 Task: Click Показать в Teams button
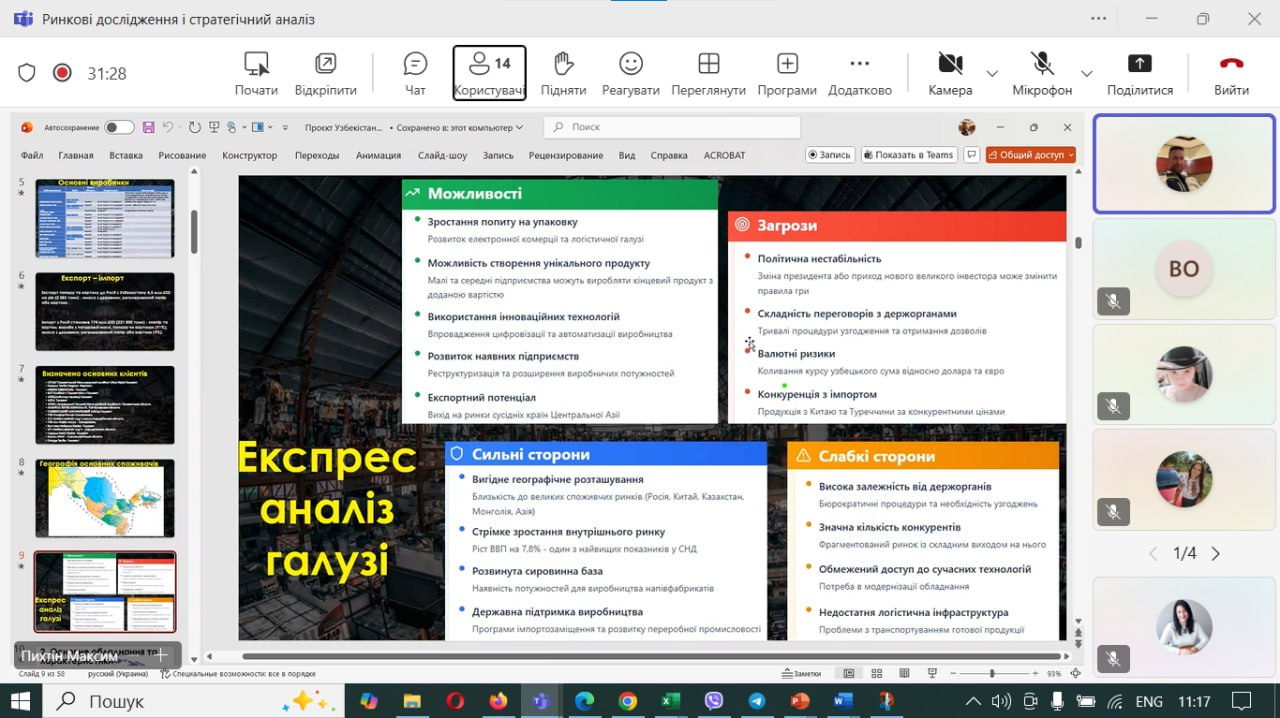[x=908, y=155]
